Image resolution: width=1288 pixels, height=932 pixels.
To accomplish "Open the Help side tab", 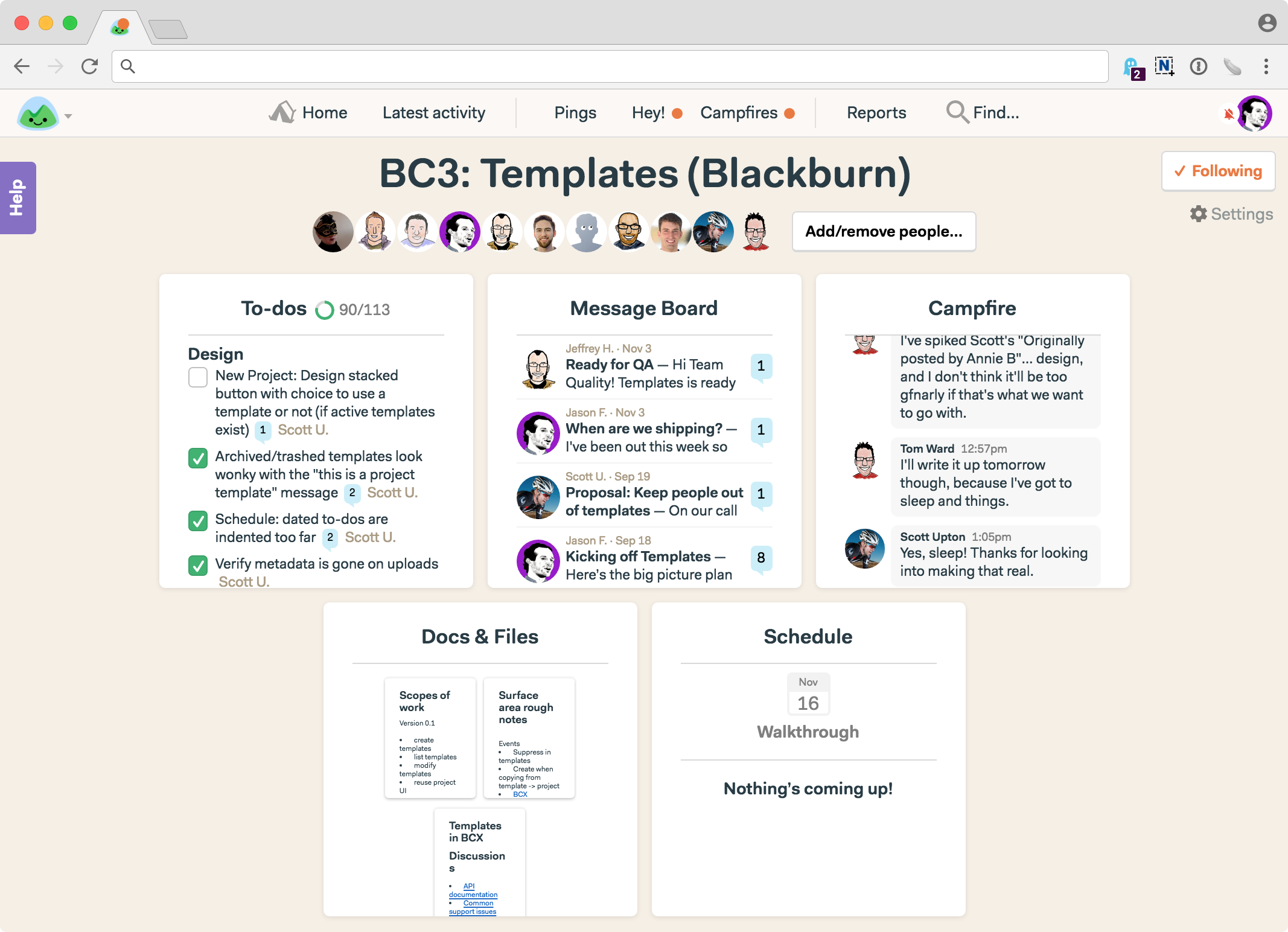I will [18, 197].
